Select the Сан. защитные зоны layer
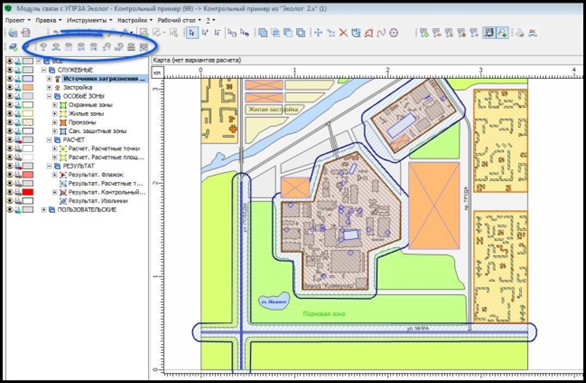 click(98, 131)
